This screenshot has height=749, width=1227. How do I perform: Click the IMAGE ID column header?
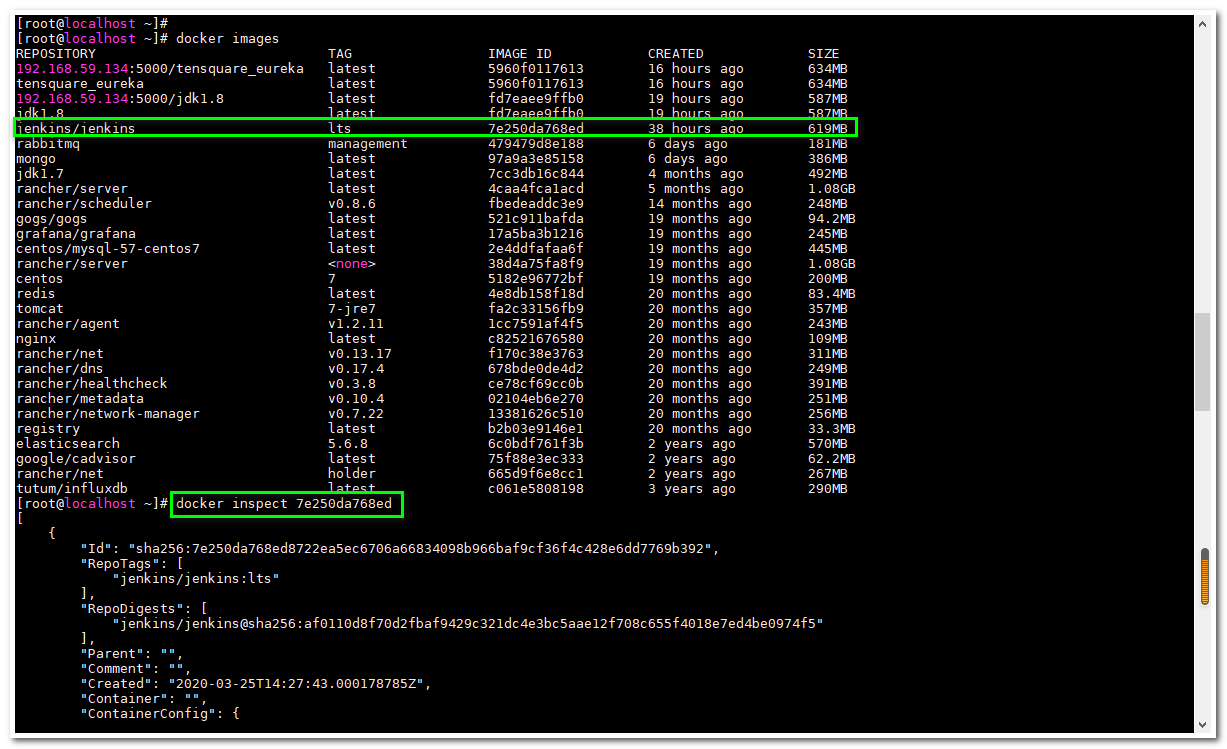(520, 53)
